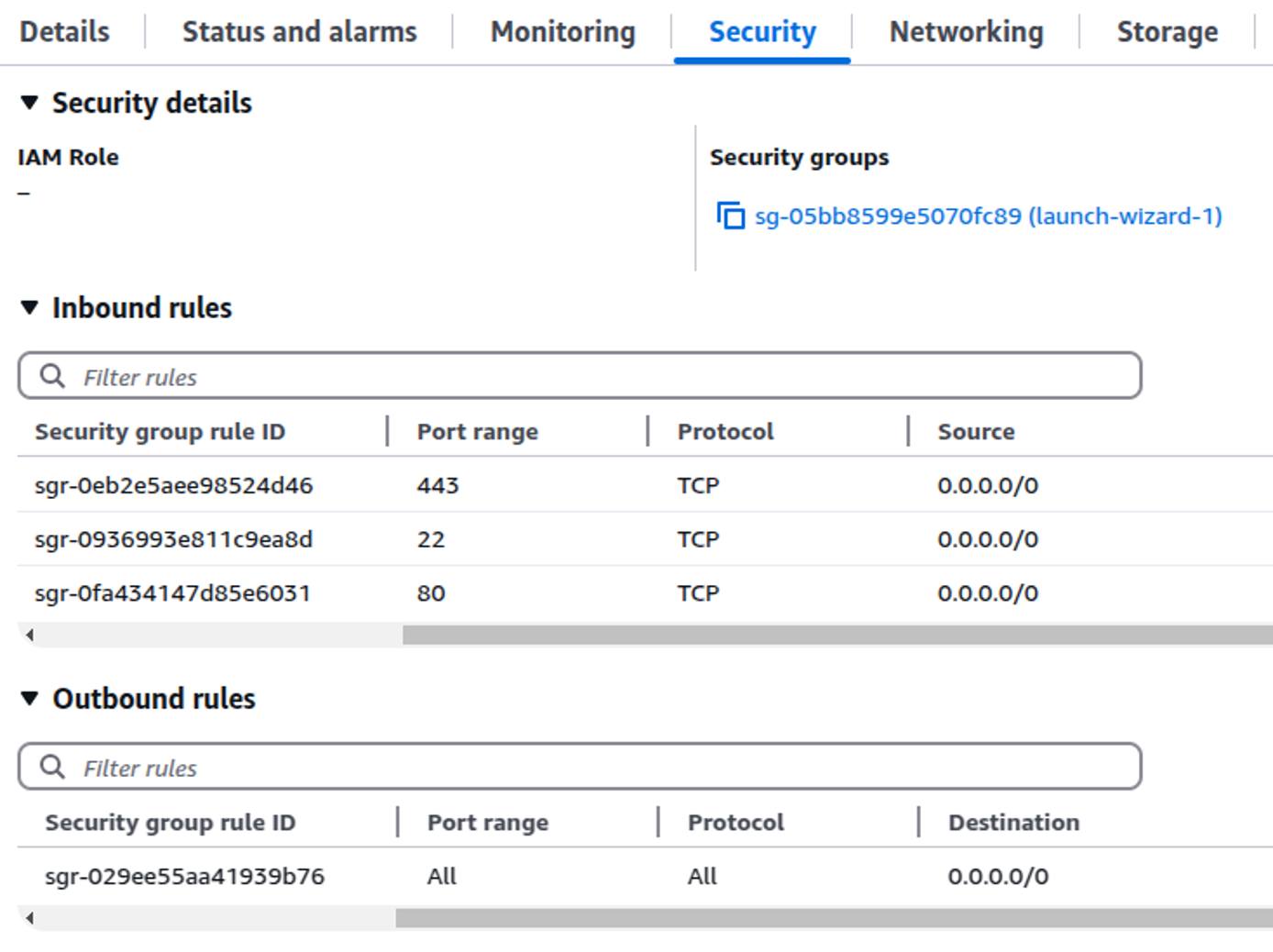Collapse the Inbound rules section
This screenshot has height=952, width=1273.
pos(29,307)
